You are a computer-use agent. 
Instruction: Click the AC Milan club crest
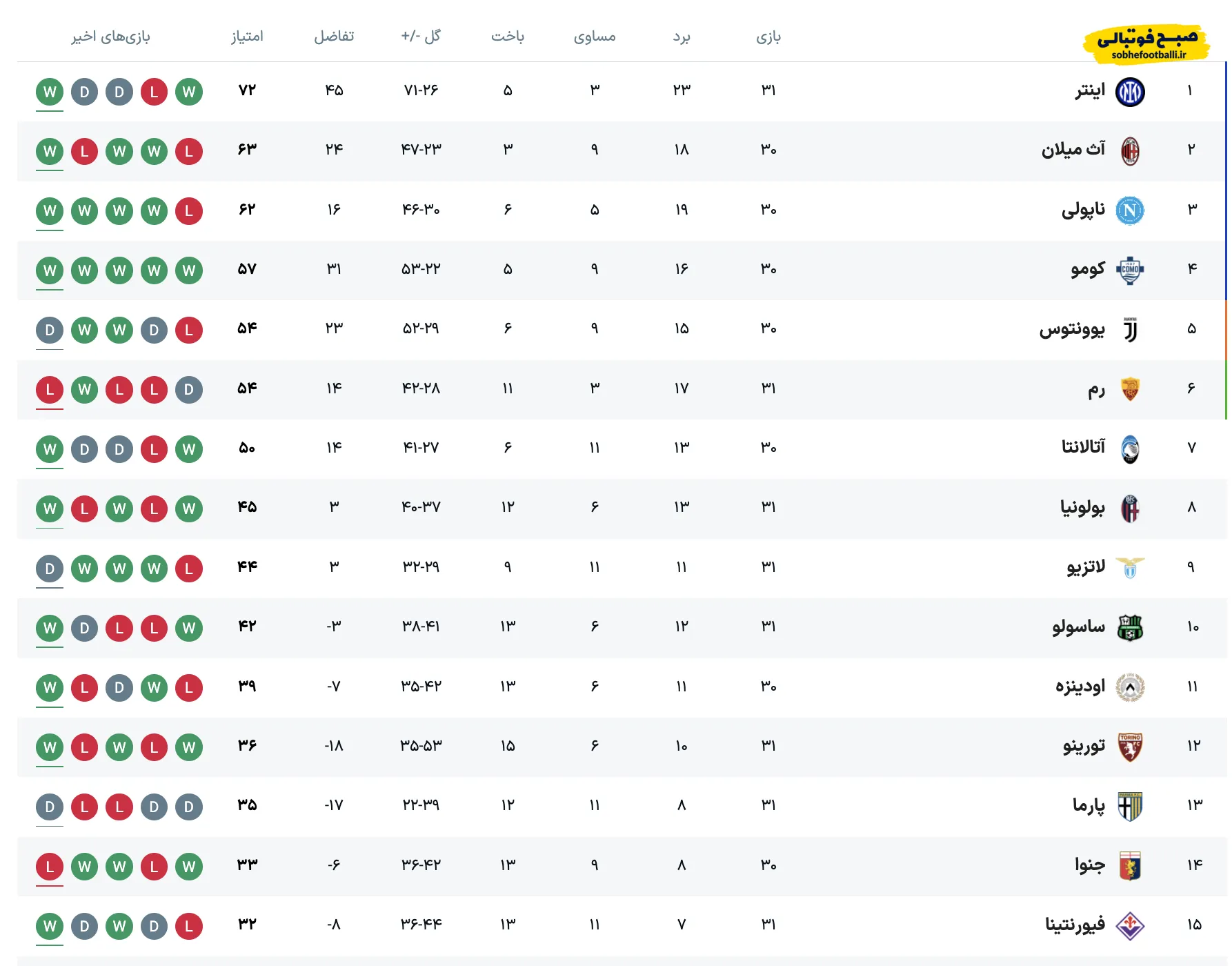pos(1130,151)
